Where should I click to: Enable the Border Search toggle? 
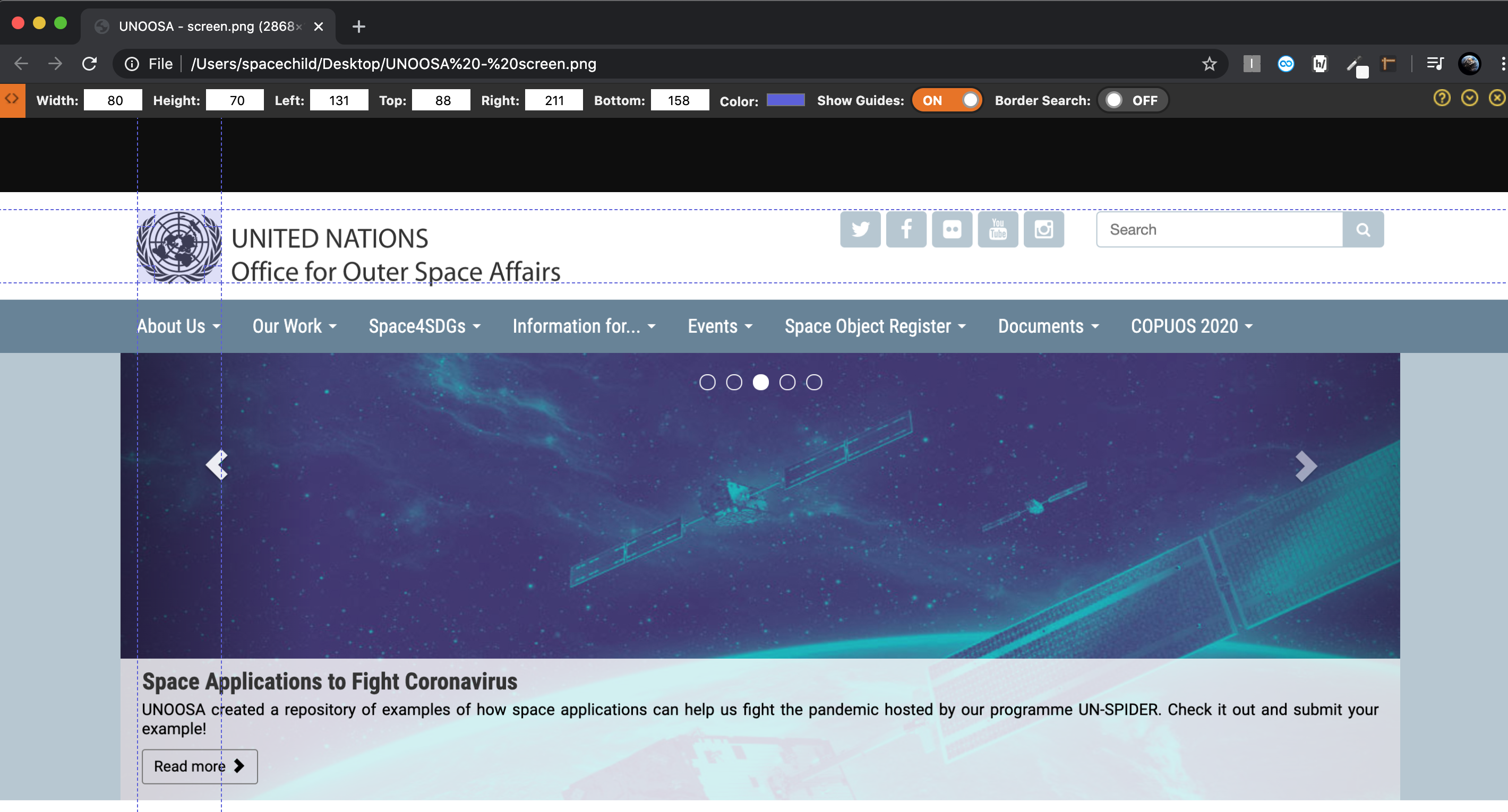coord(1132,101)
